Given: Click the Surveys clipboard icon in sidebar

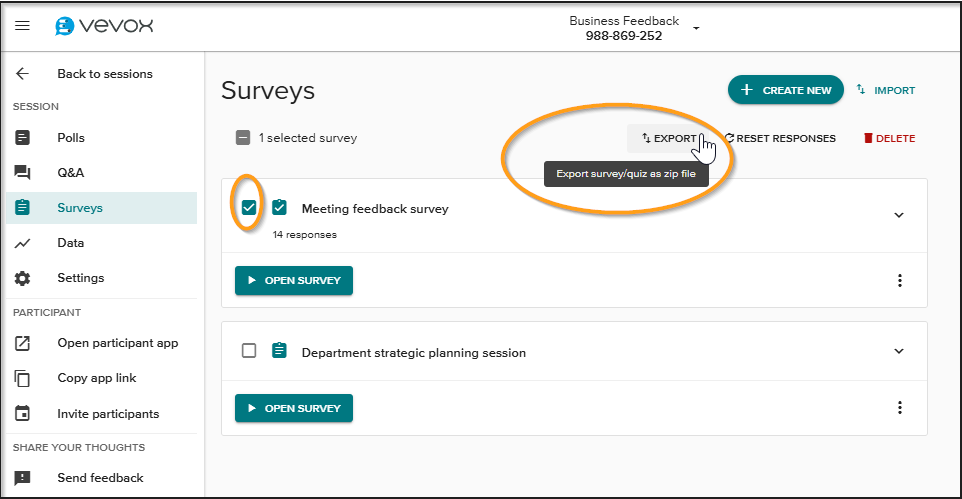Looking at the screenshot, I should [x=23, y=207].
